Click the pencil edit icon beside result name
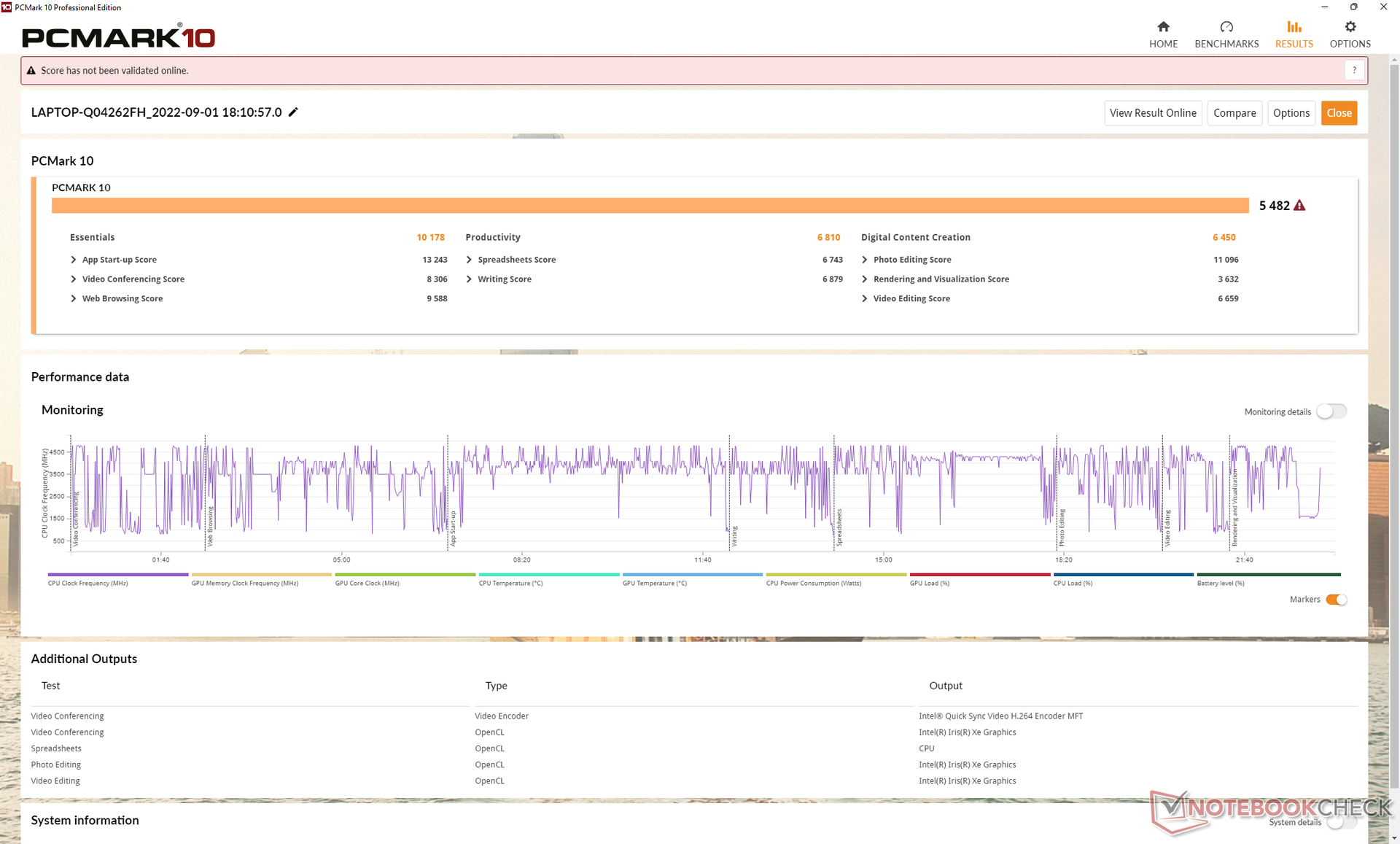 pos(293,112)
